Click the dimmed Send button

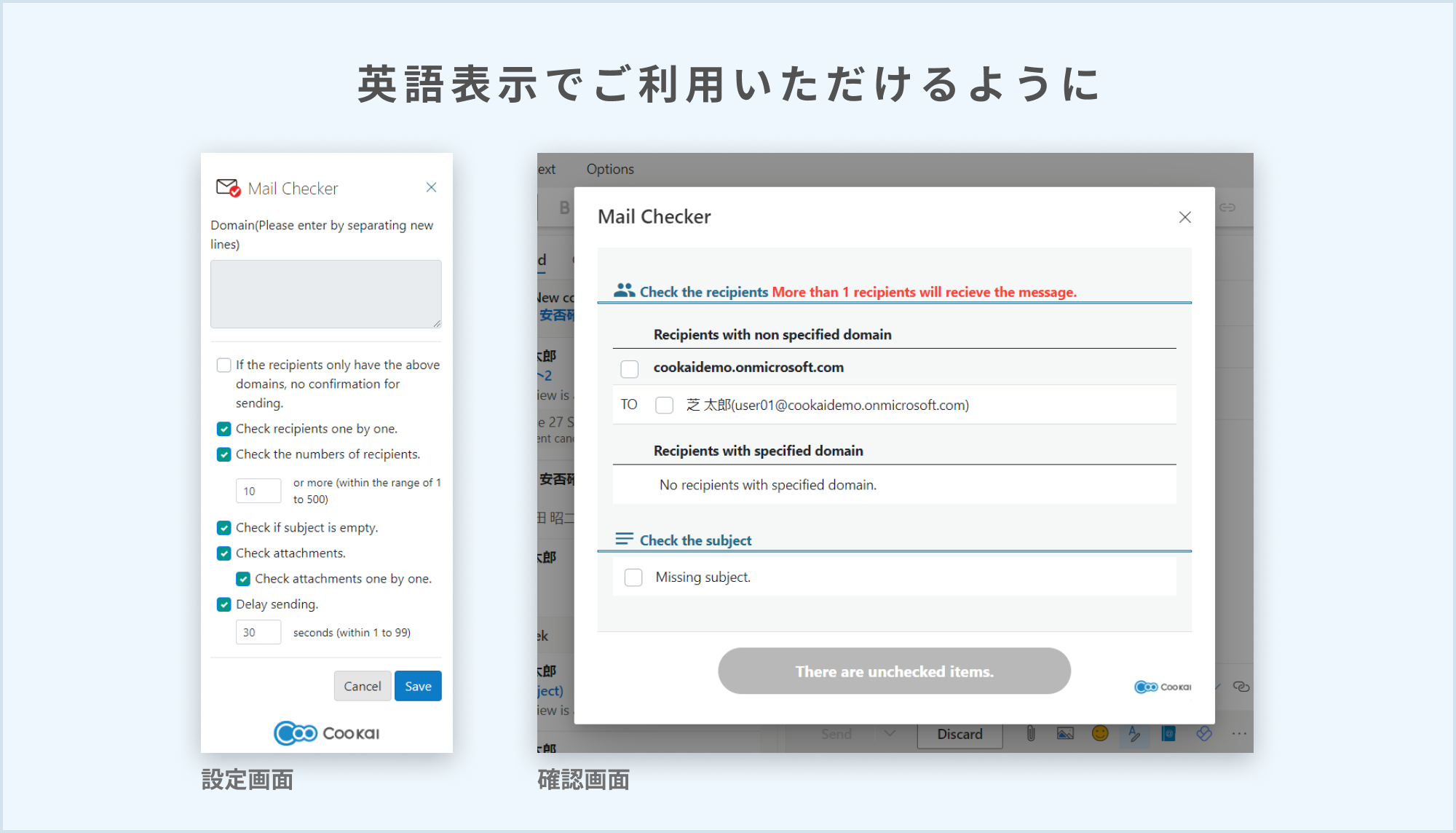[836, 734]
